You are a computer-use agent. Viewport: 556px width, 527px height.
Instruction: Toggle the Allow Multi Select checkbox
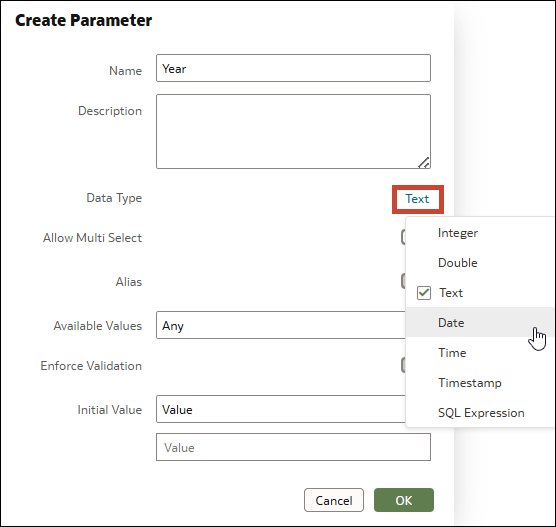404,237
